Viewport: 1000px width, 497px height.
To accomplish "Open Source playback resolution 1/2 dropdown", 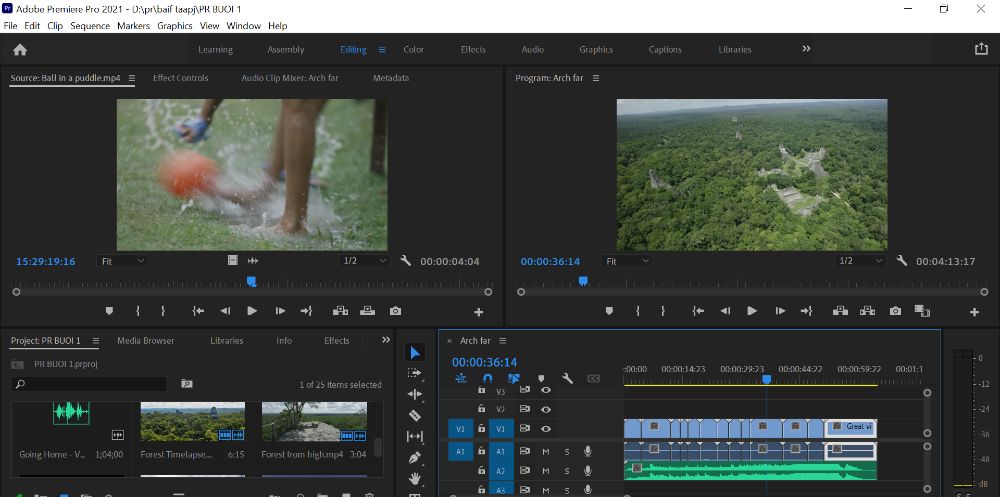I will 365,261.
